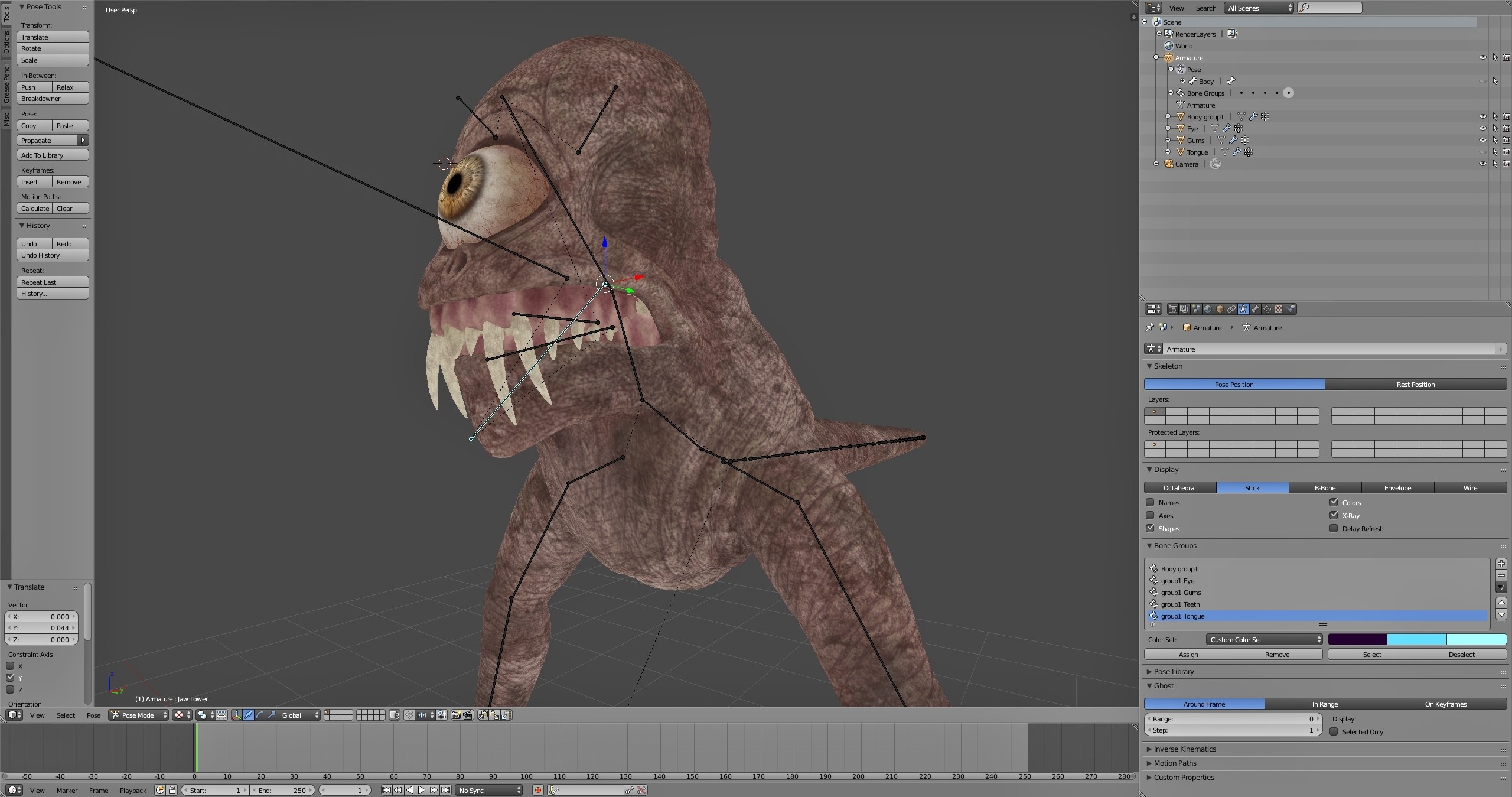The width and height of the screenshot is (1512, 797).
Task: Click the Undo History button
Action: point(53,255)
